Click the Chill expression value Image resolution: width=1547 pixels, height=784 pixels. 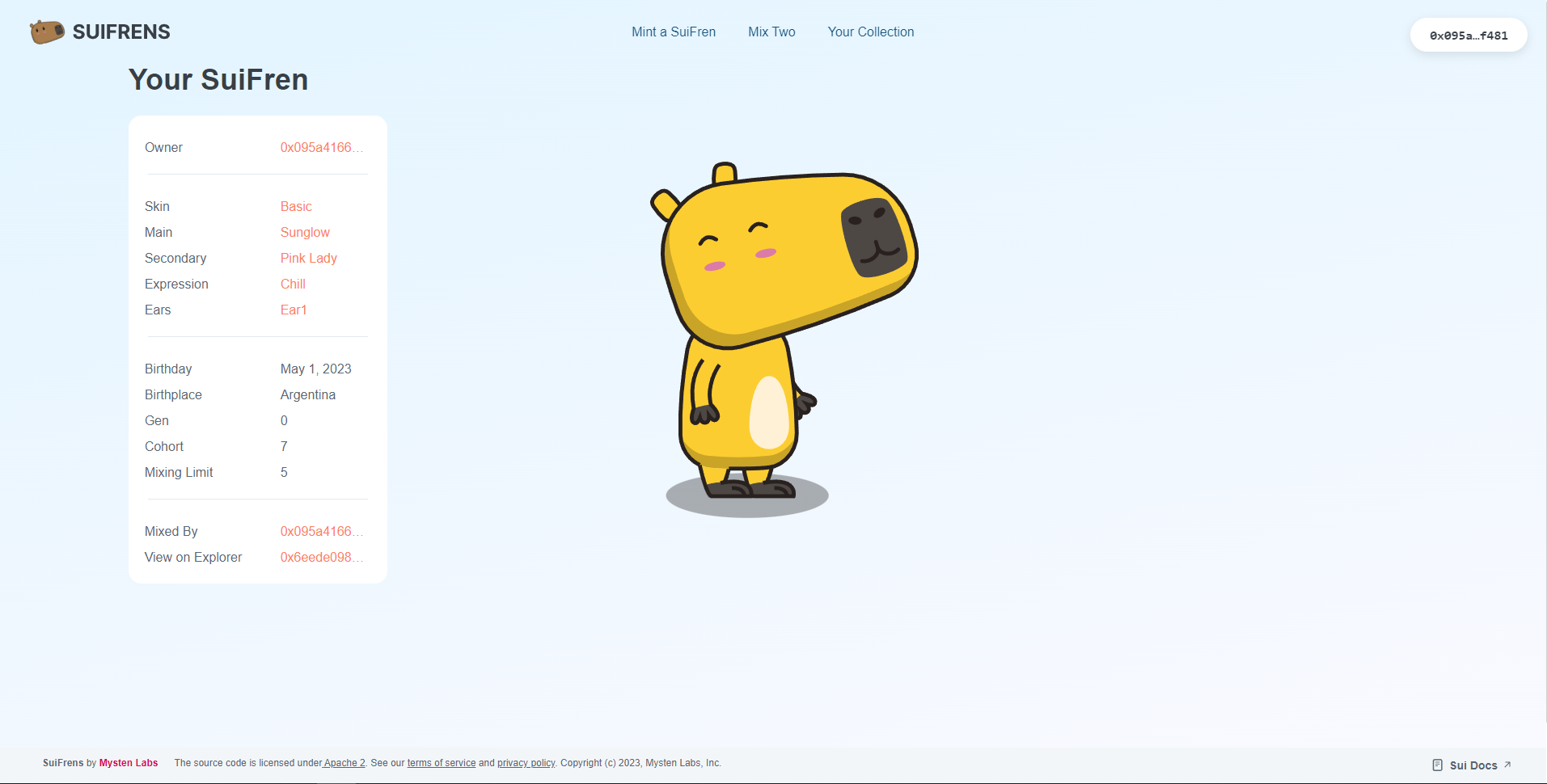pos(293,285)
